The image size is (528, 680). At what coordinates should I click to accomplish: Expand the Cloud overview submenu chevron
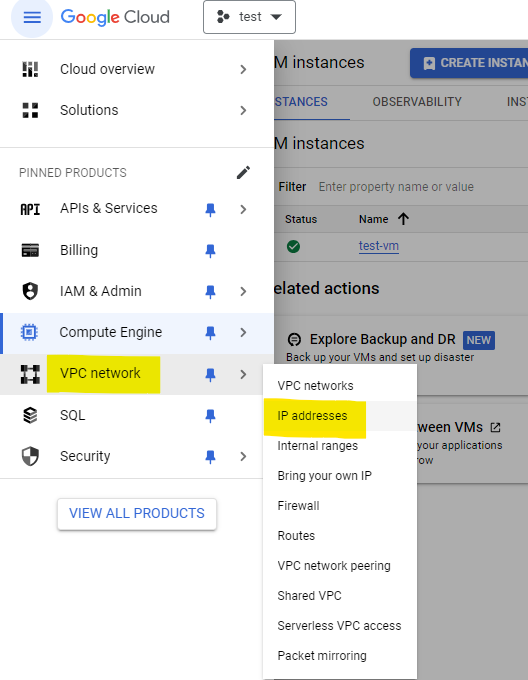click(x=243, y=69)
